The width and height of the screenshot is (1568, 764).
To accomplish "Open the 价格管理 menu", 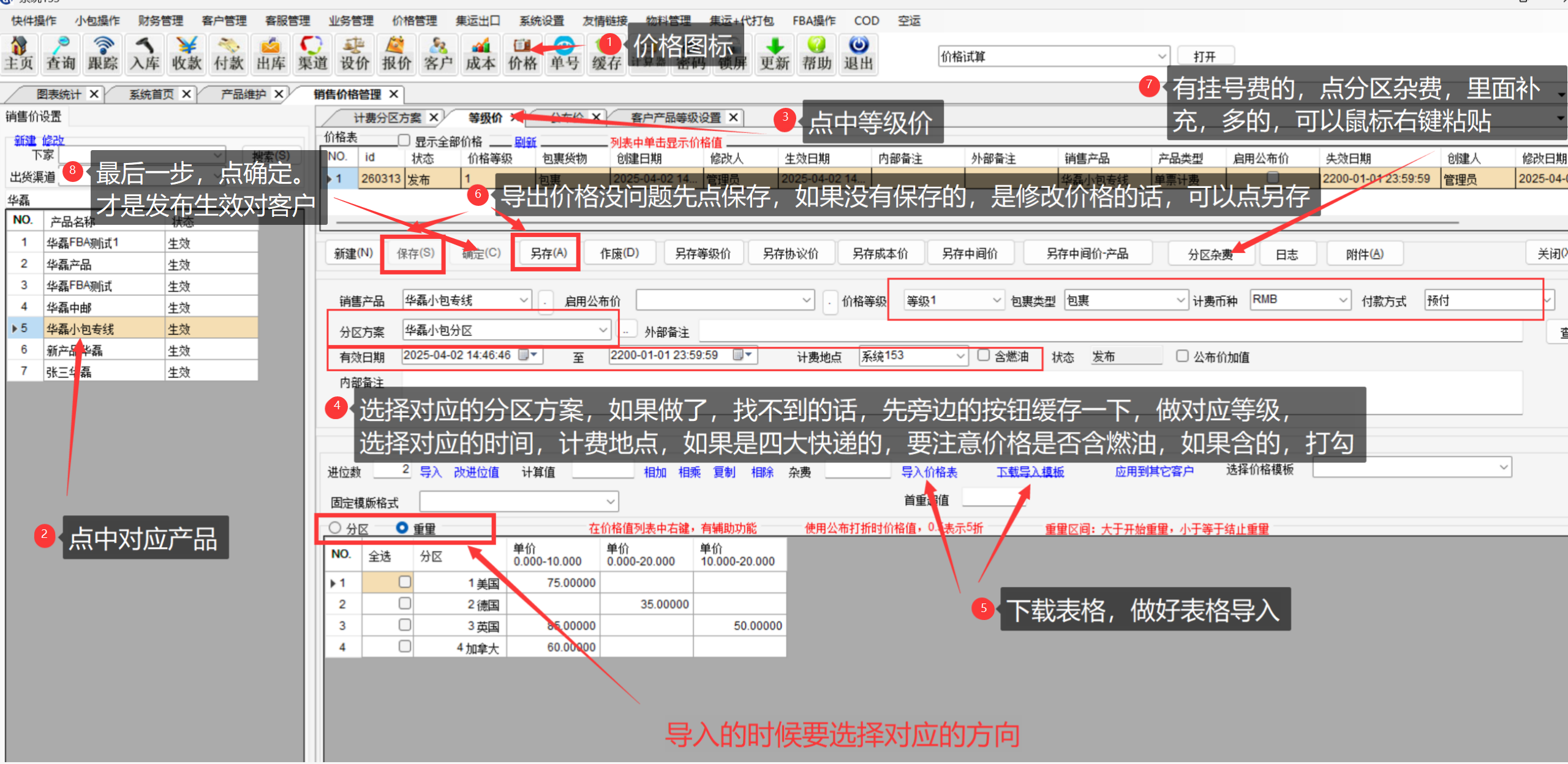I will [414, 21].
